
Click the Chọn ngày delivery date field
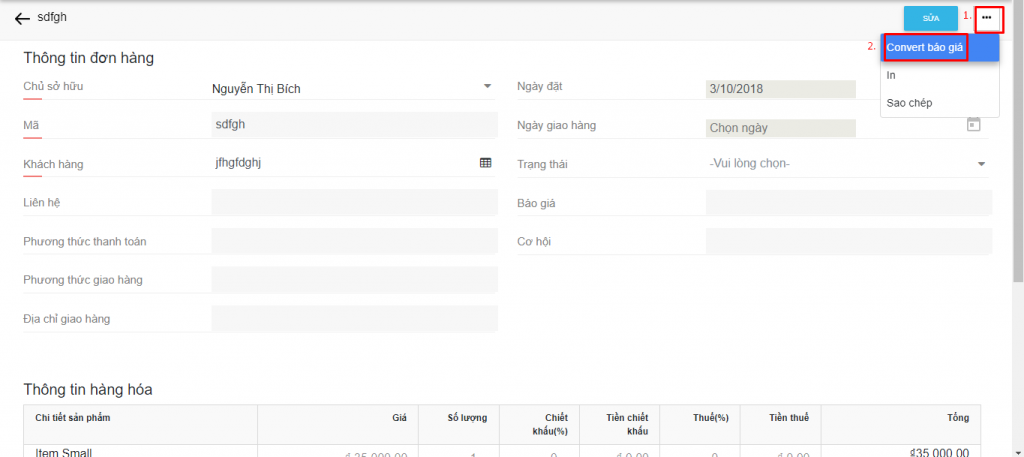[780, 127]
